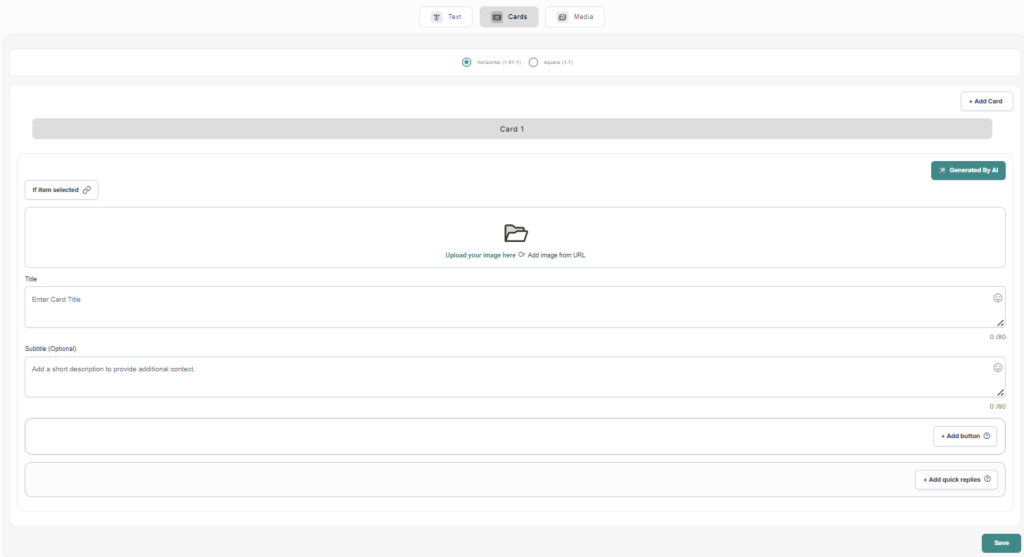The height and width of the screenshot is (557, 1024).
Task: Select the Cards tab
Action: pos(509,17)
